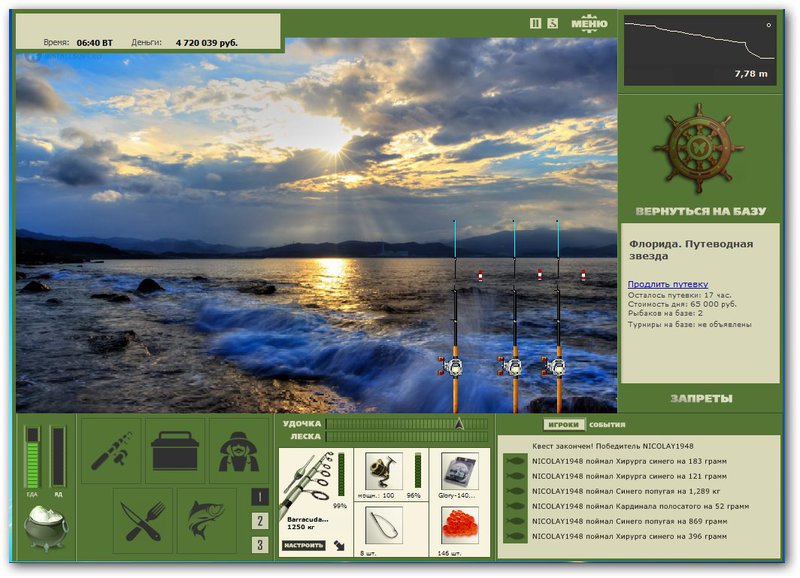Select the middle fishing rod in the scene
800x578 pixels.
514,316
